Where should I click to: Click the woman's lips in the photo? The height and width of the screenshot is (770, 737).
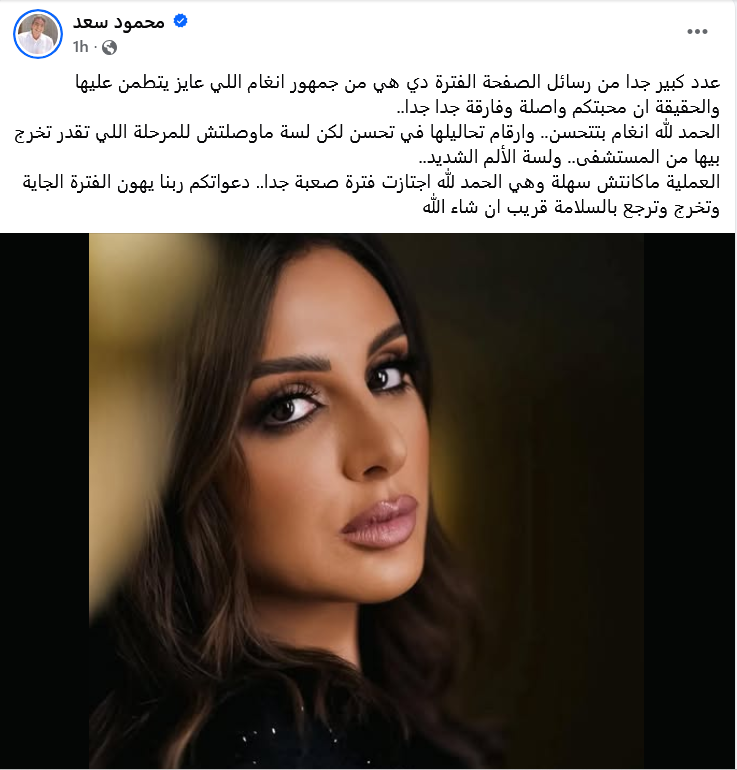click(381, 523)
